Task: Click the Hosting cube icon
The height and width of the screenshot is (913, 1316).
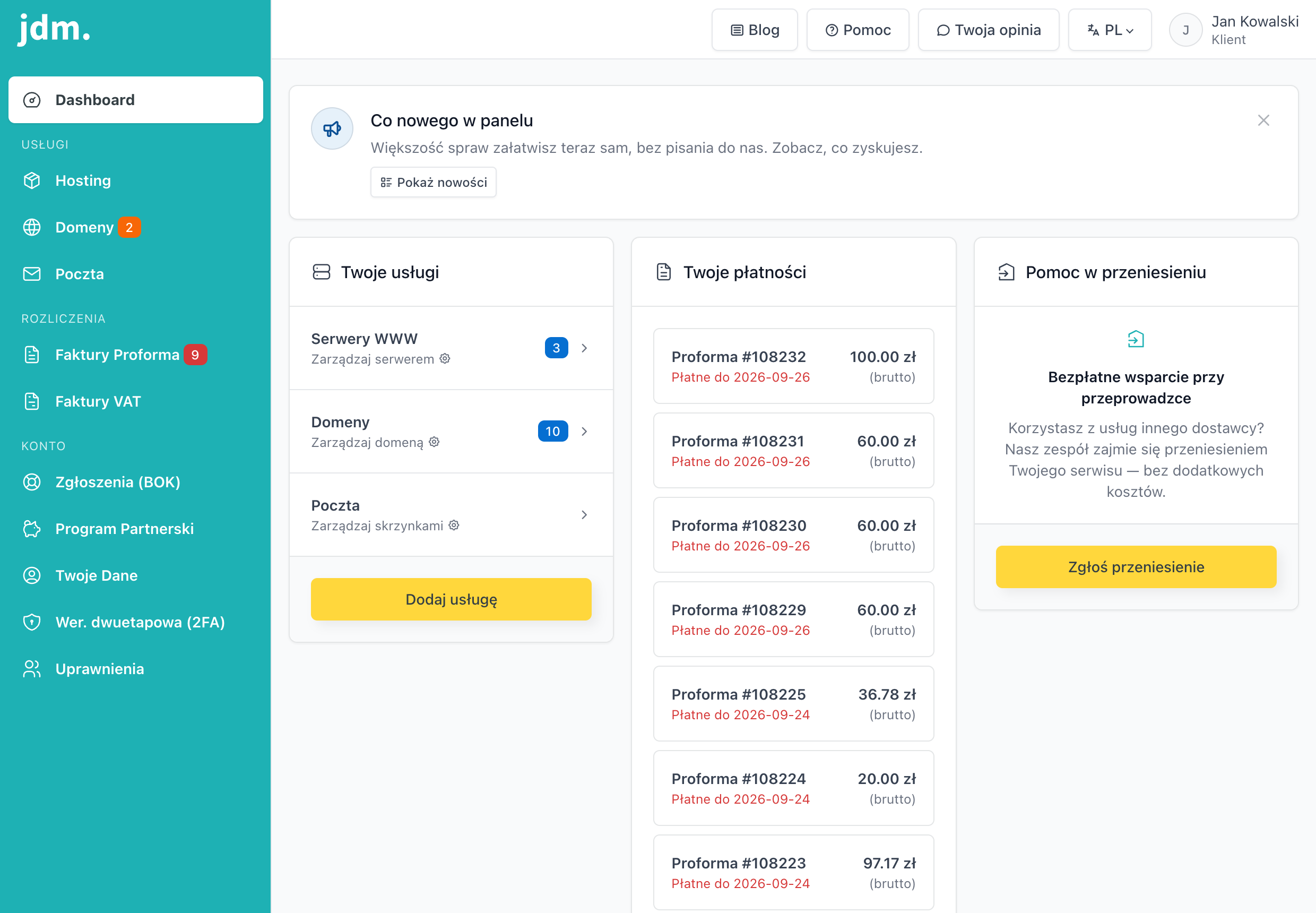Action: [x=32, y=181]
